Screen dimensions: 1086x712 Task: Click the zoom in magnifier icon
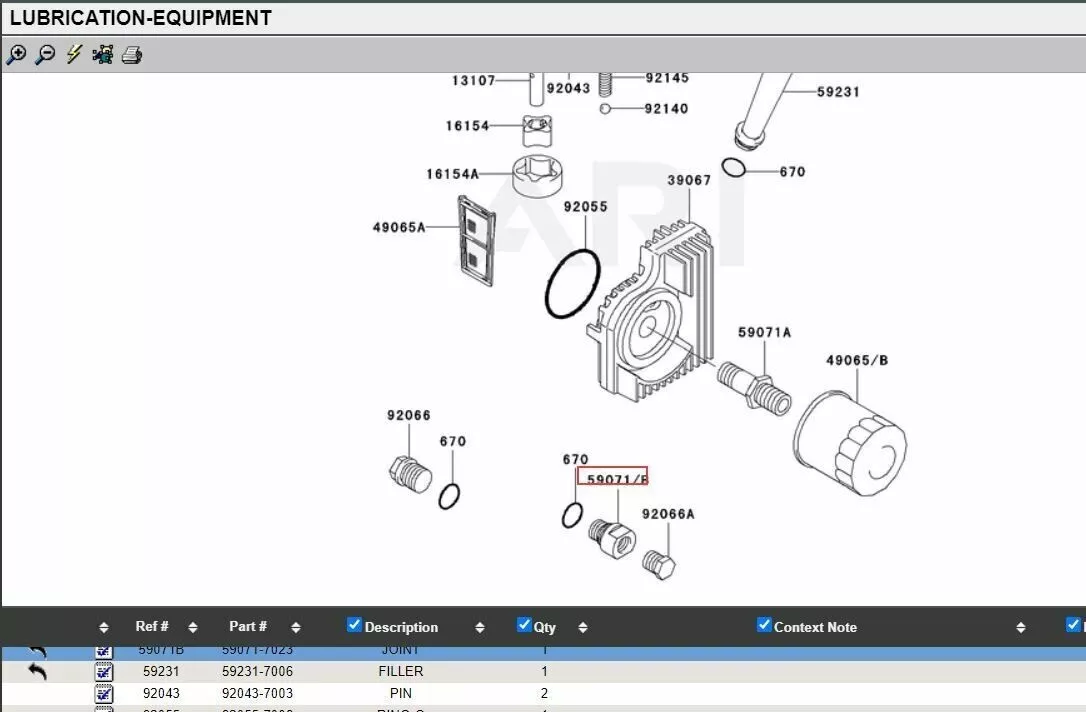click(16, 55)
